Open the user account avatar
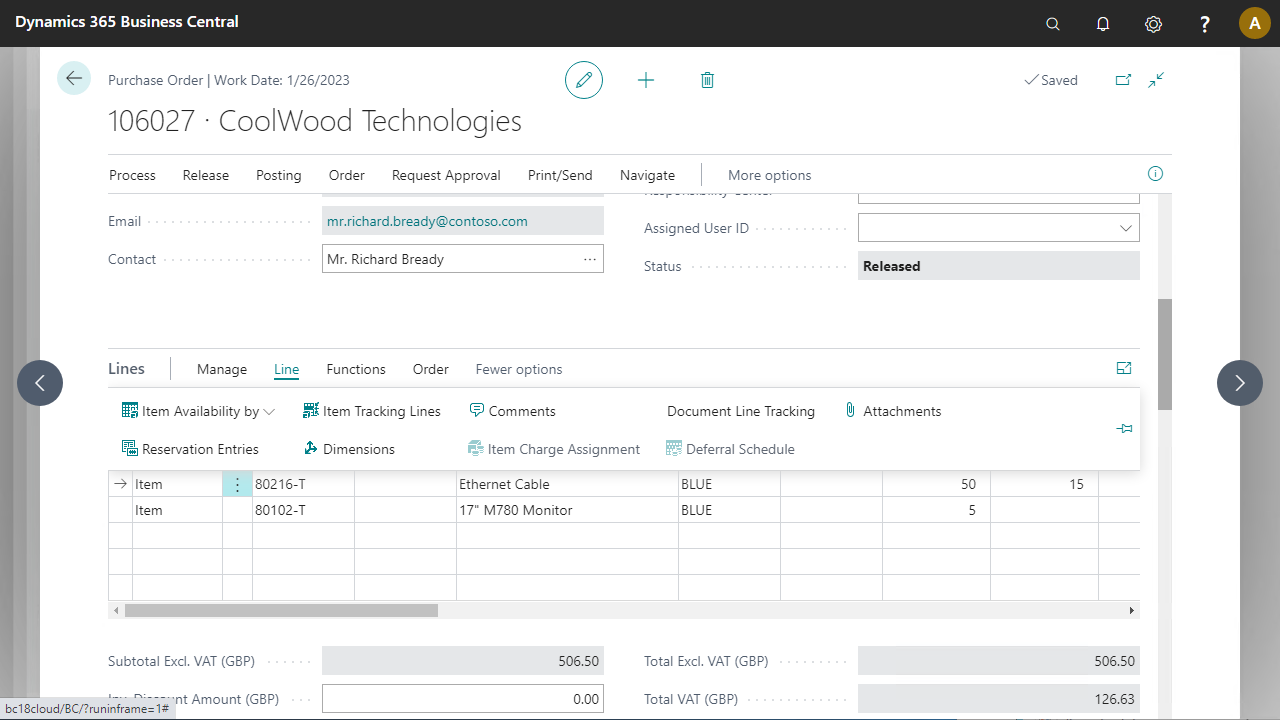The width and height of the screenshot is (1280, 720). tap(1255, 23)
